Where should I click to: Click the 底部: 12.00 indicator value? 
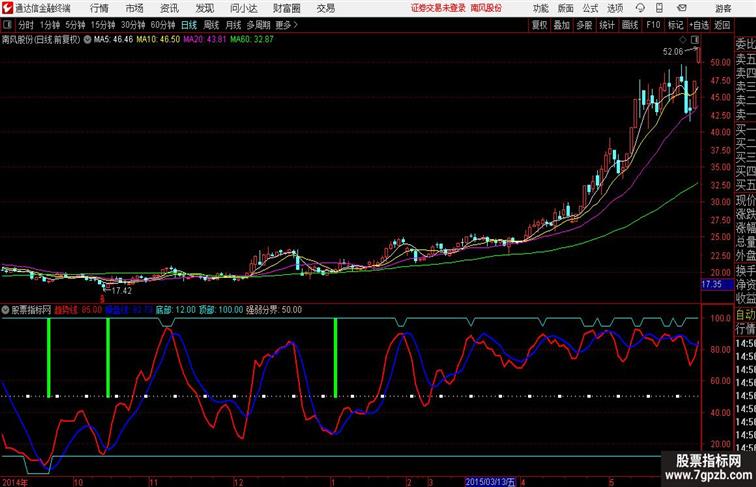tap(176, 310)
